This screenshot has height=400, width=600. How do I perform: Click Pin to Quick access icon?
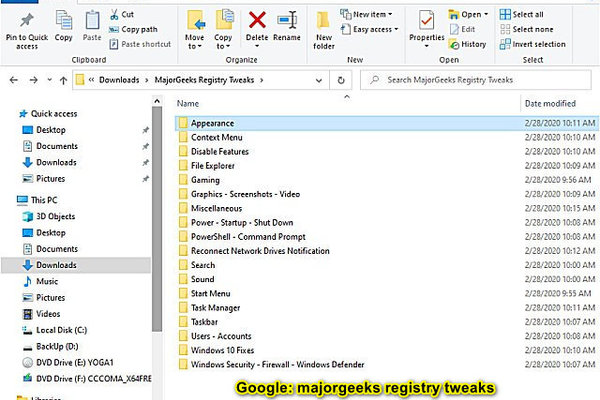[27, 21]
